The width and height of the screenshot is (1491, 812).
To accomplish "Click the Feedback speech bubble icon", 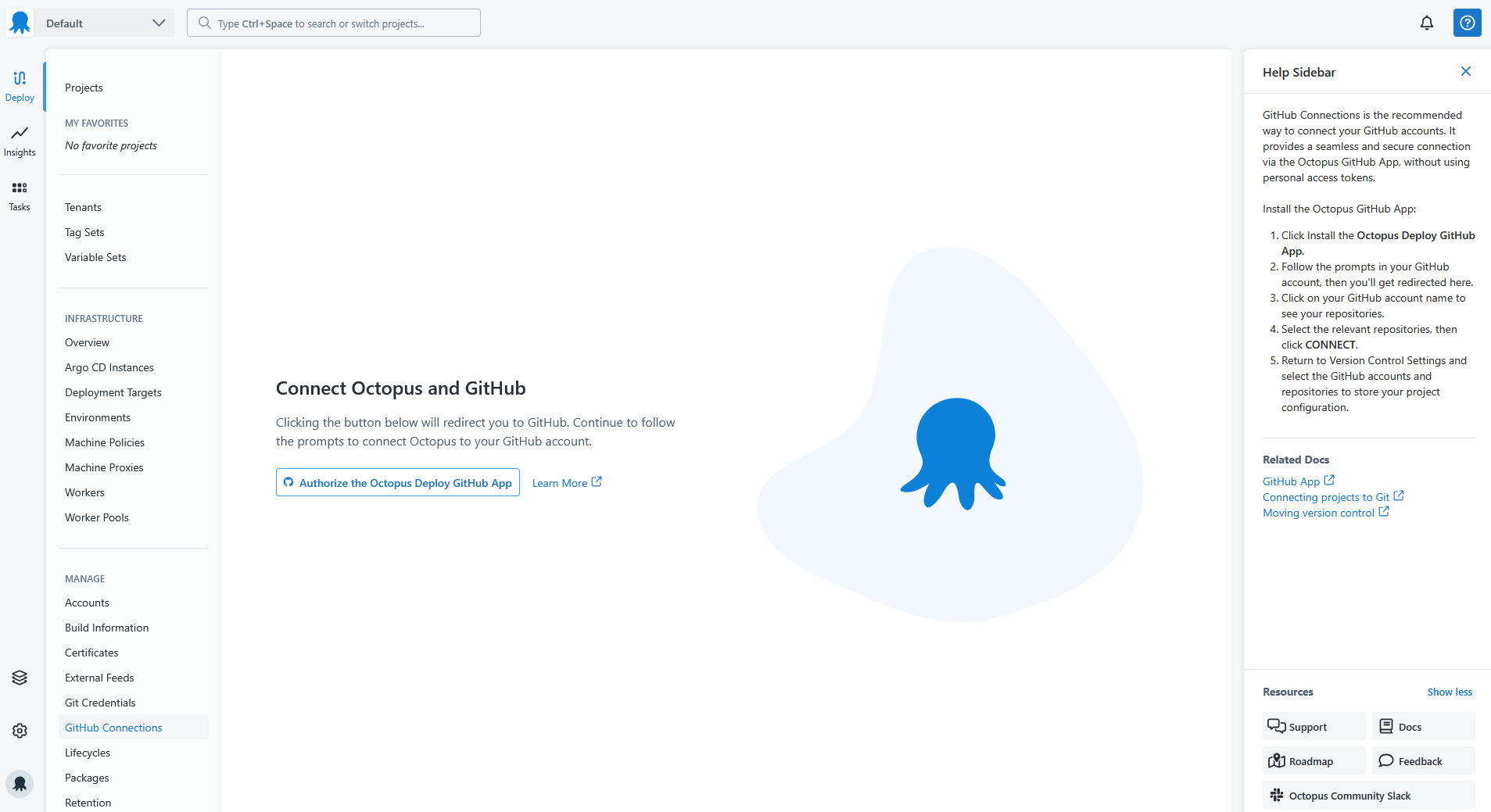I will click(1386, 760).
